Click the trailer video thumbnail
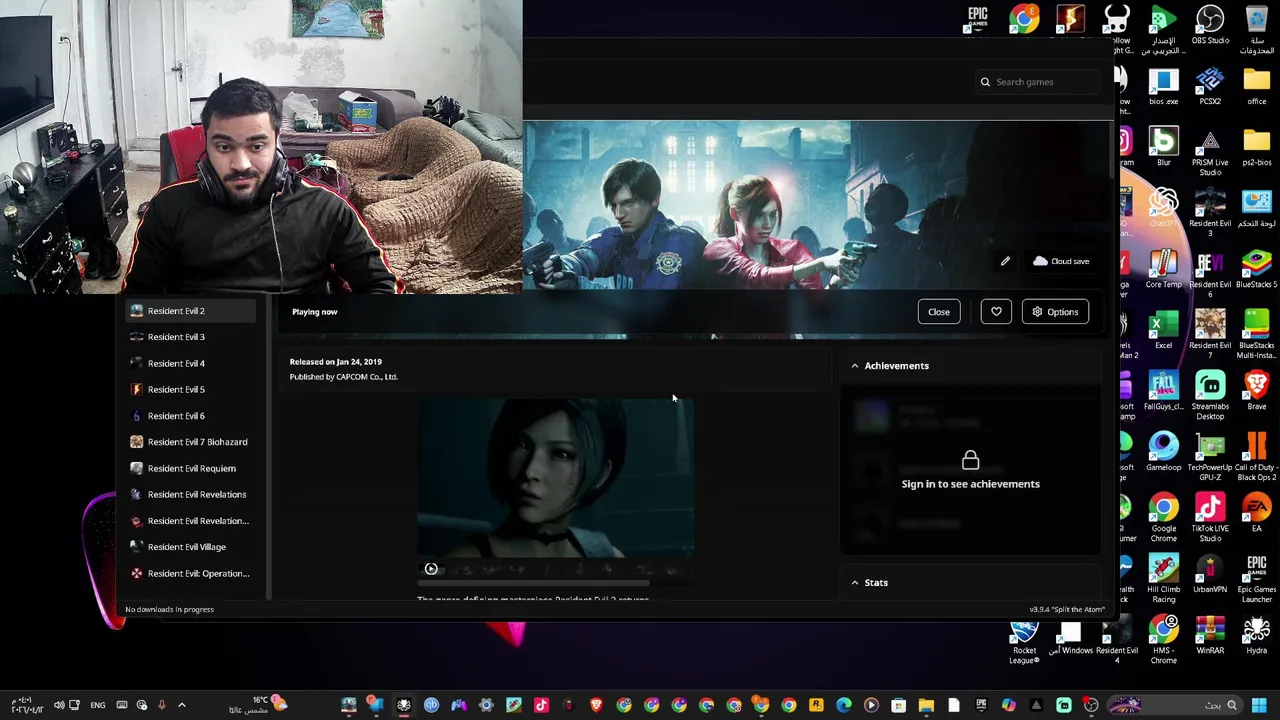 pos(555,477)
